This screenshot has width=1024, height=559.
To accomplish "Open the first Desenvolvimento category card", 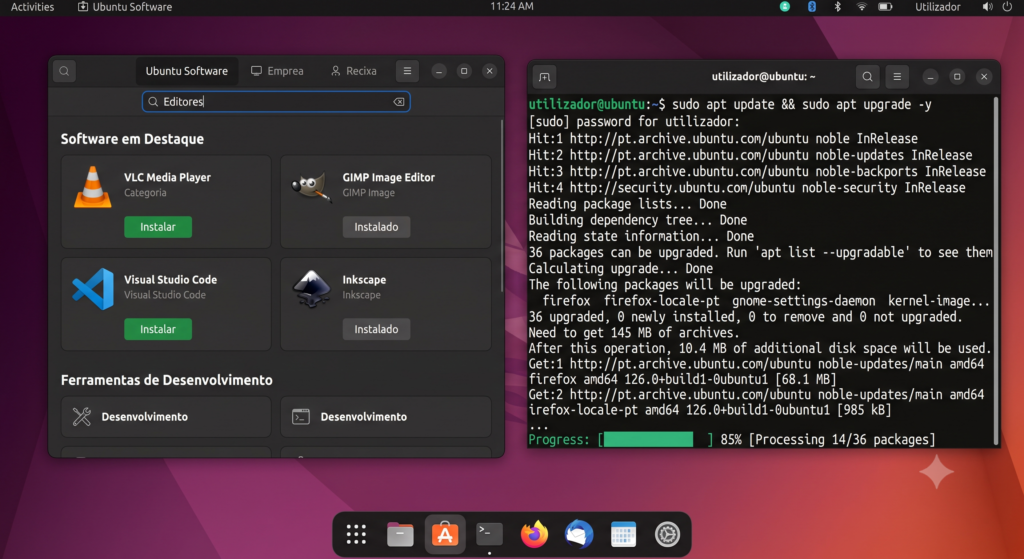I will pyautogui.click(x=166, y=417).
